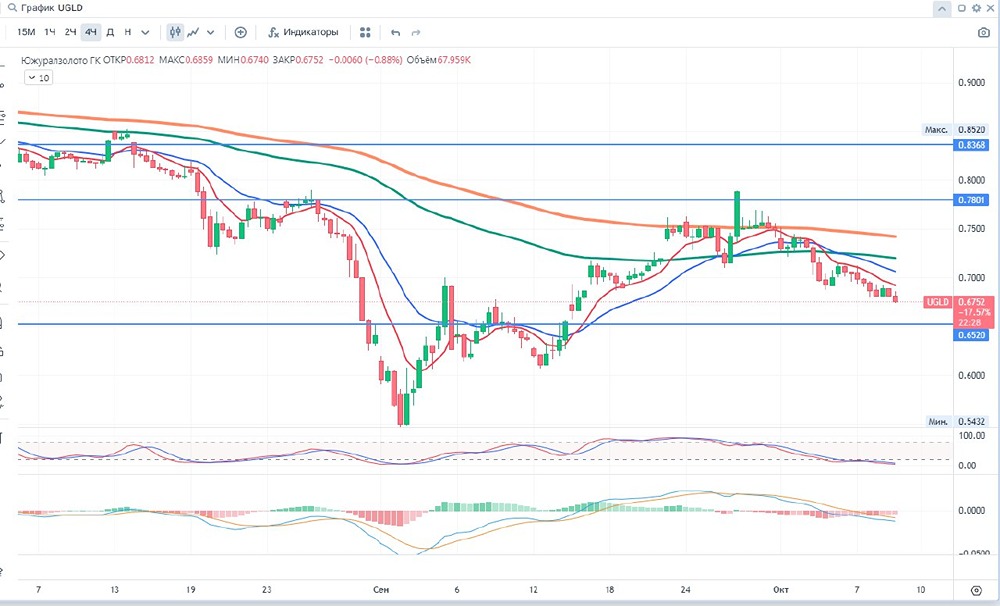Switch to the weekly Н timeframe
This screenshot has height=606, width=1000.
(x=128, y=32)
